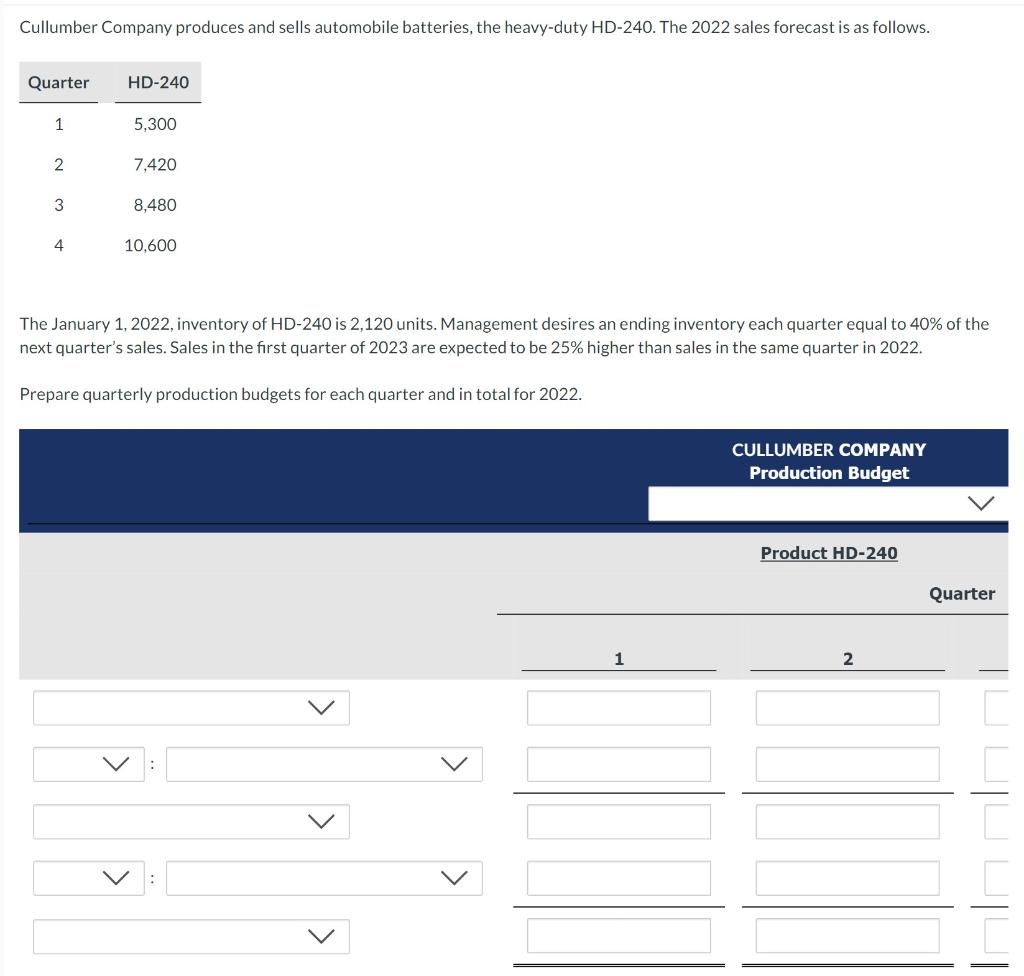1024x976 pixels.
Task: Open the fourth row small Add/Less dropdown
Action: point(89,878)
